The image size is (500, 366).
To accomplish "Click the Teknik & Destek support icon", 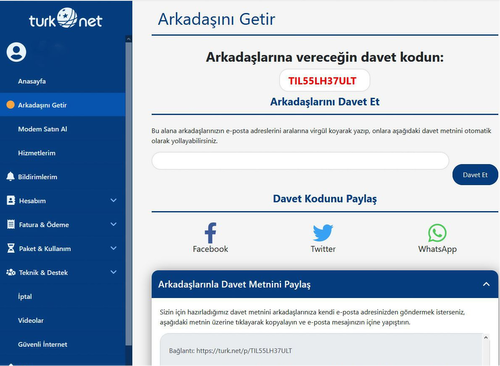I will pyautogui.click(x=11, y=272).
